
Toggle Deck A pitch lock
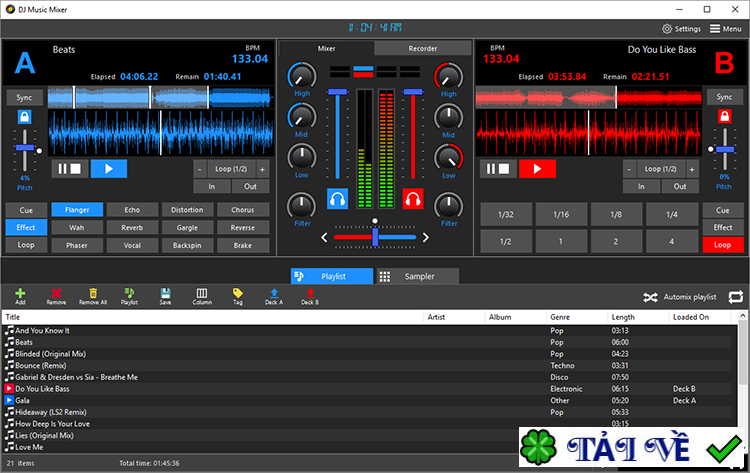click(24, 118)
